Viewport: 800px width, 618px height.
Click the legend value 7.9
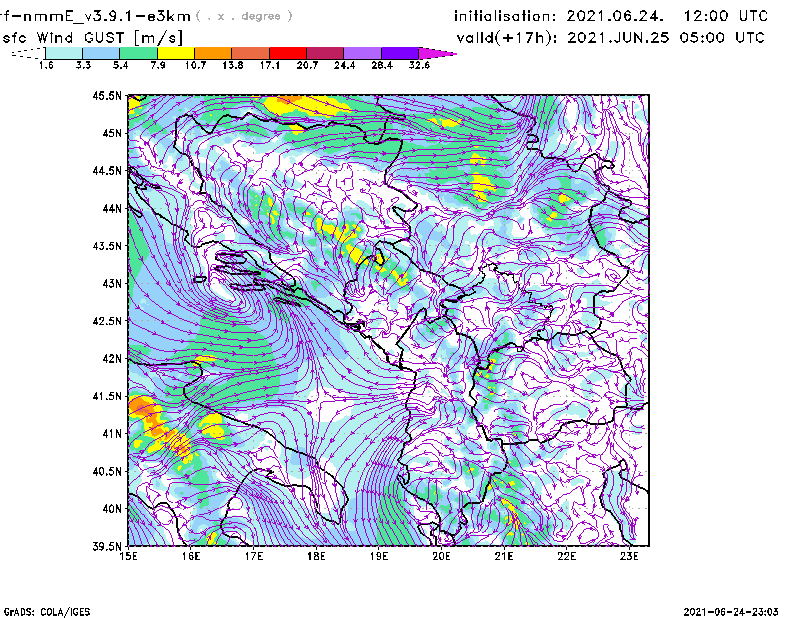coord(158,65)
